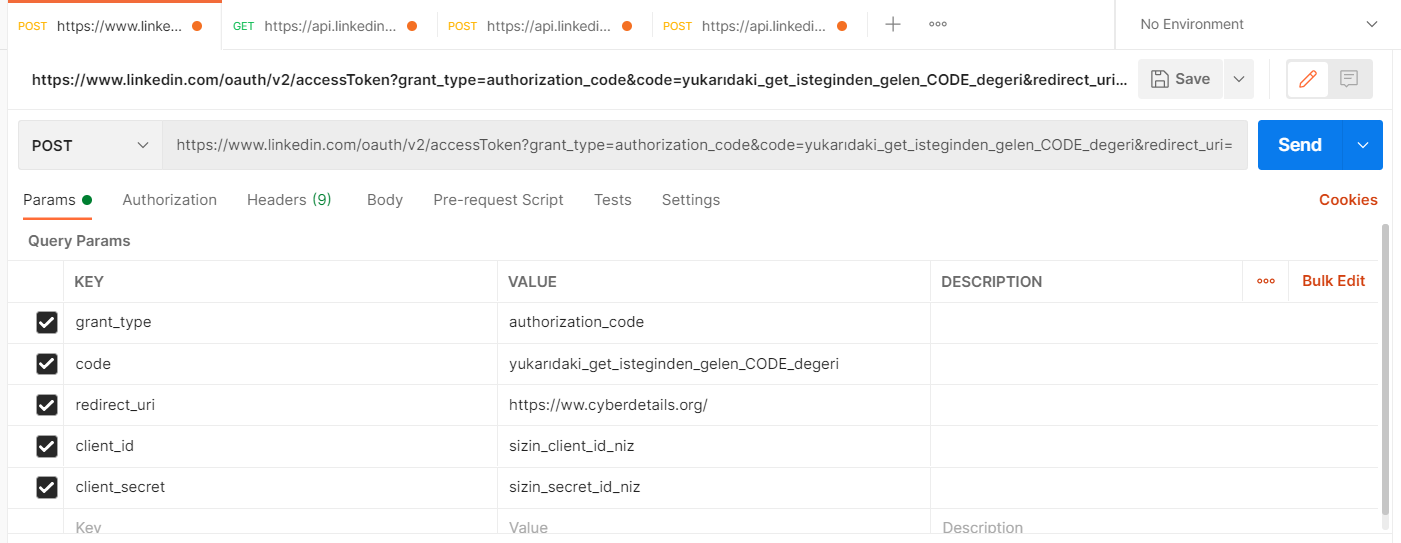
Task: Click the unsaved dot on GET tab
Action: coord(412,26)
